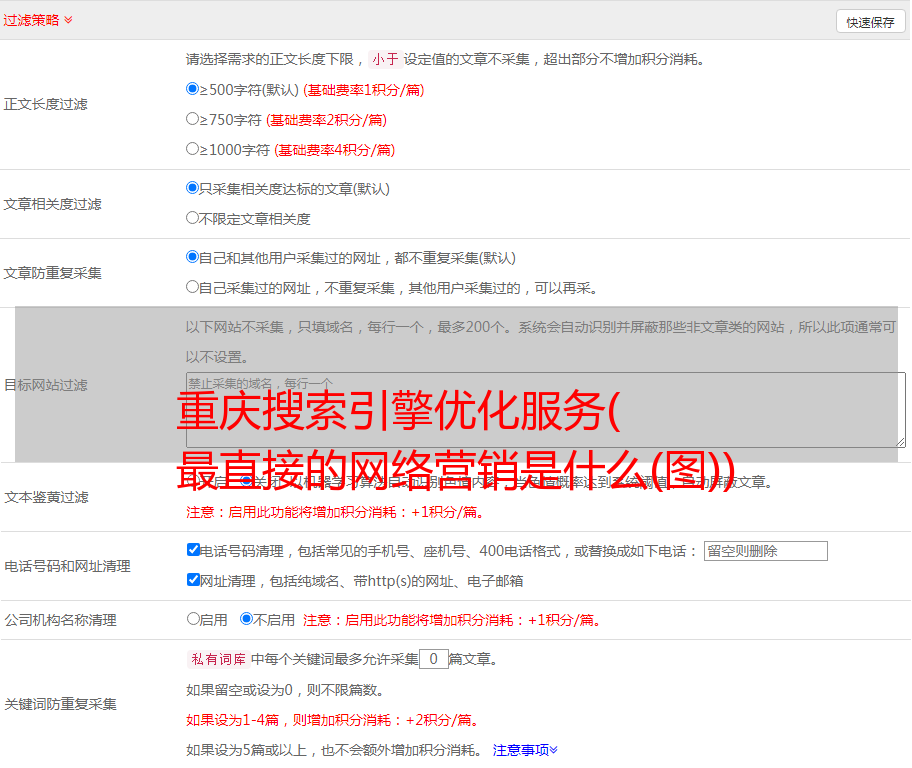Click the 禁止采集的域名 textarea
The width and height of the screenshot is (912, 768).
point(545,410)
